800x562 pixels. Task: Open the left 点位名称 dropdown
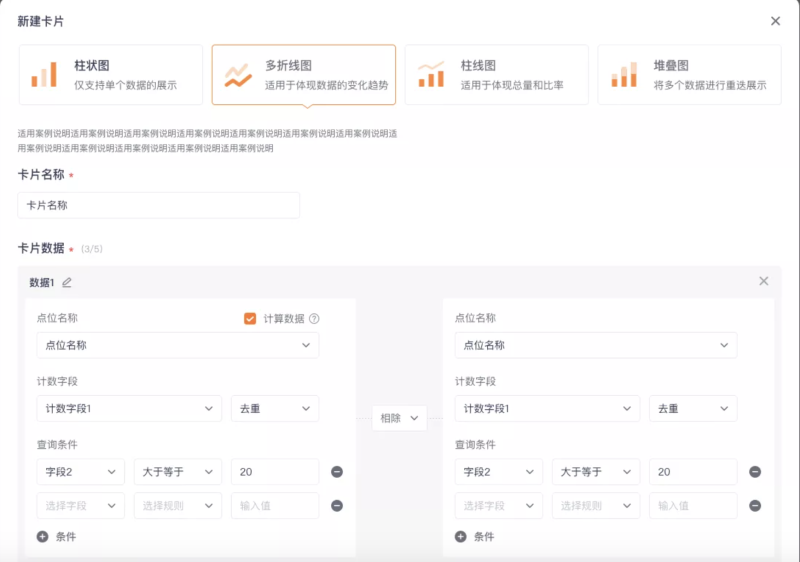pyautogui.click(x=178, y=346)
